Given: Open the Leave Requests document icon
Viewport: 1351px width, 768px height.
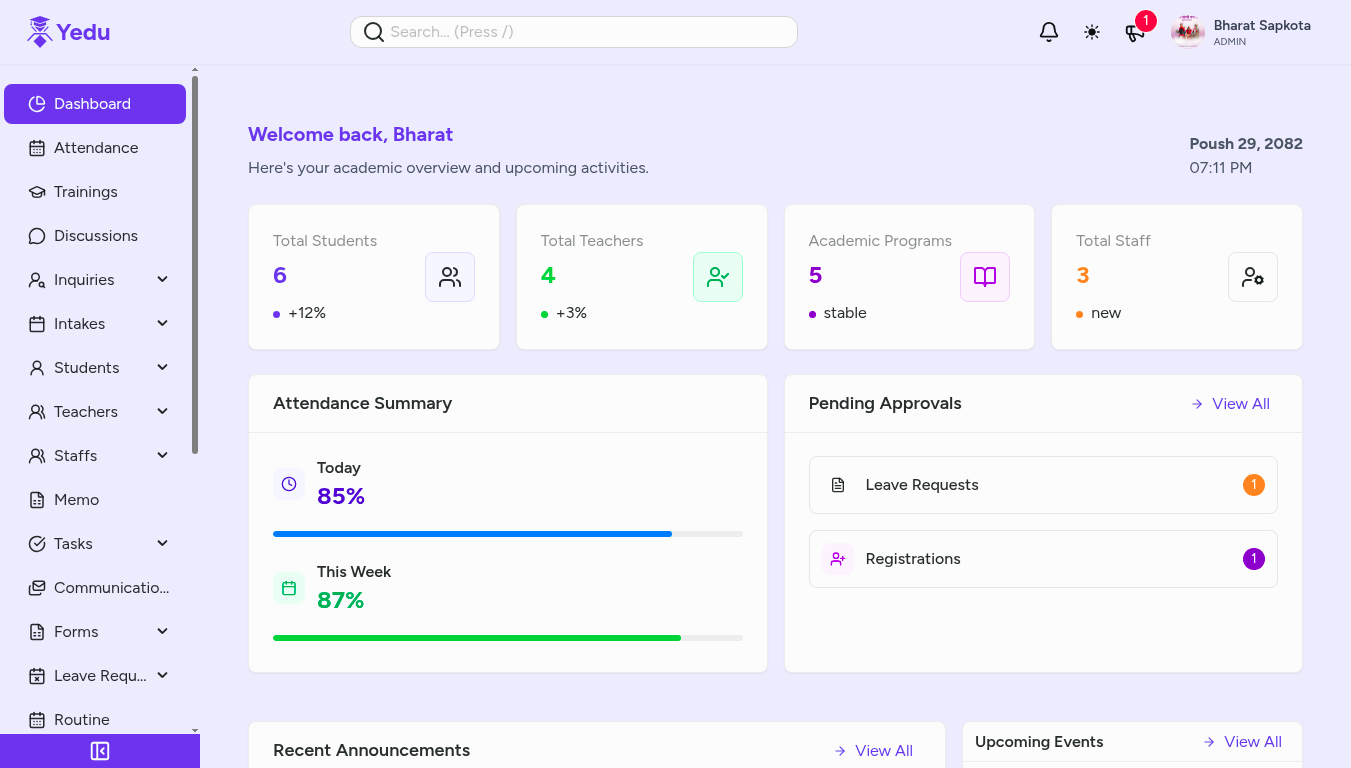Looking at the screenshot, I should coord(837,484).
